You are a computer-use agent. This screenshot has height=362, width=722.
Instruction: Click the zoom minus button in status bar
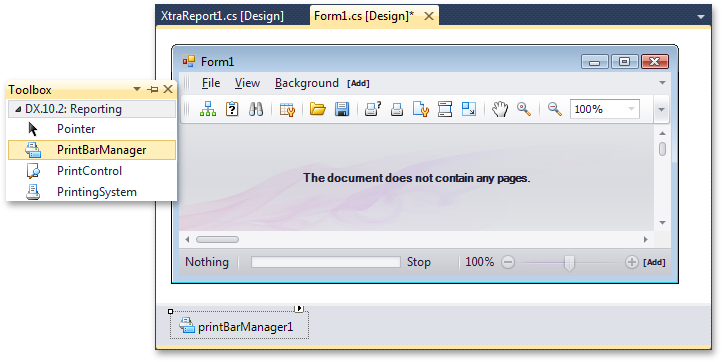click(507, 263)
